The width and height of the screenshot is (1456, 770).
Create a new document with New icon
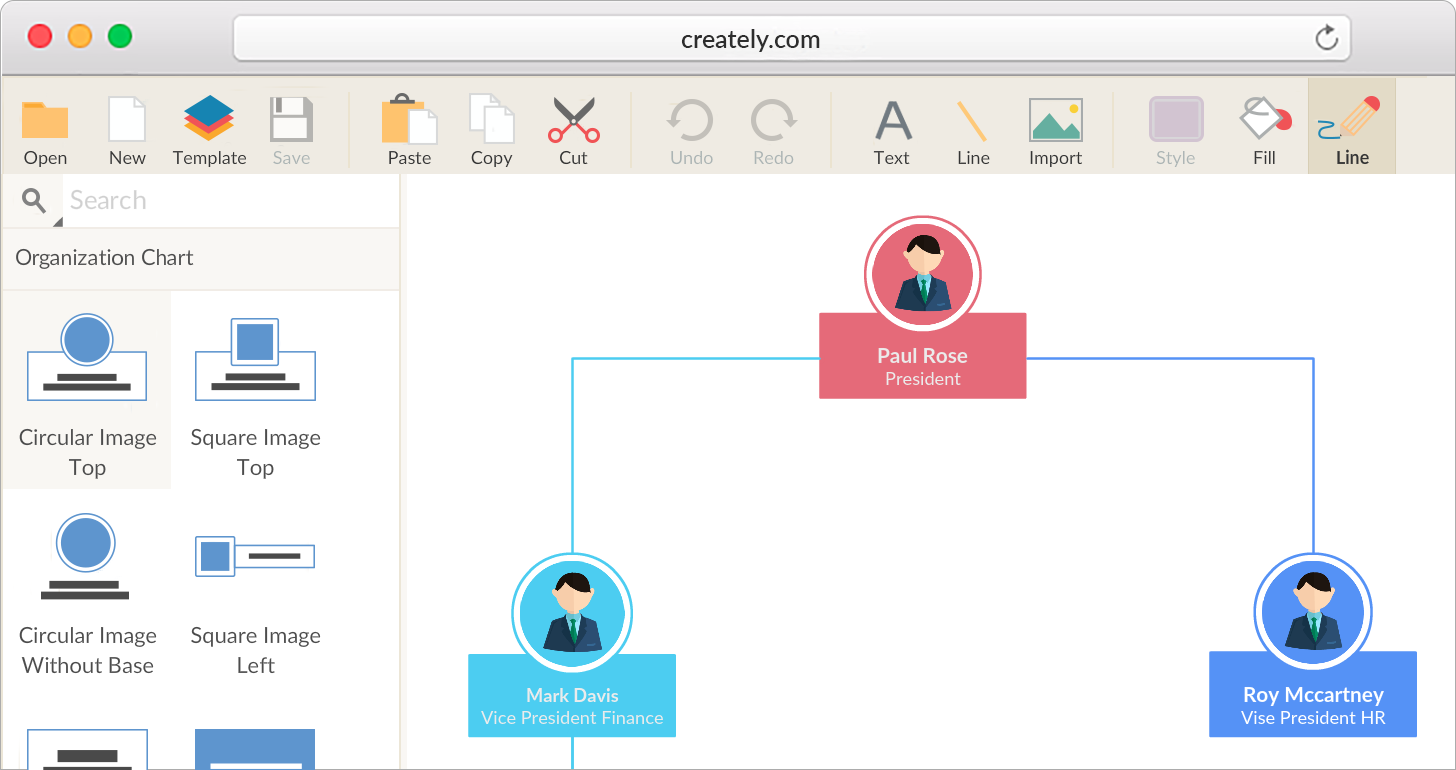coord(127,121)
